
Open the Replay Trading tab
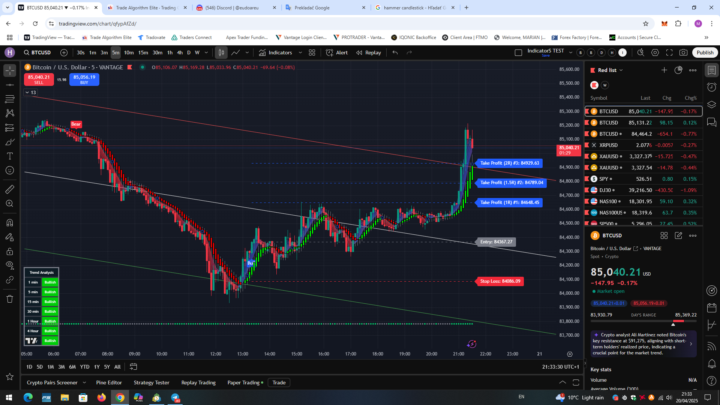pos(198,382)
